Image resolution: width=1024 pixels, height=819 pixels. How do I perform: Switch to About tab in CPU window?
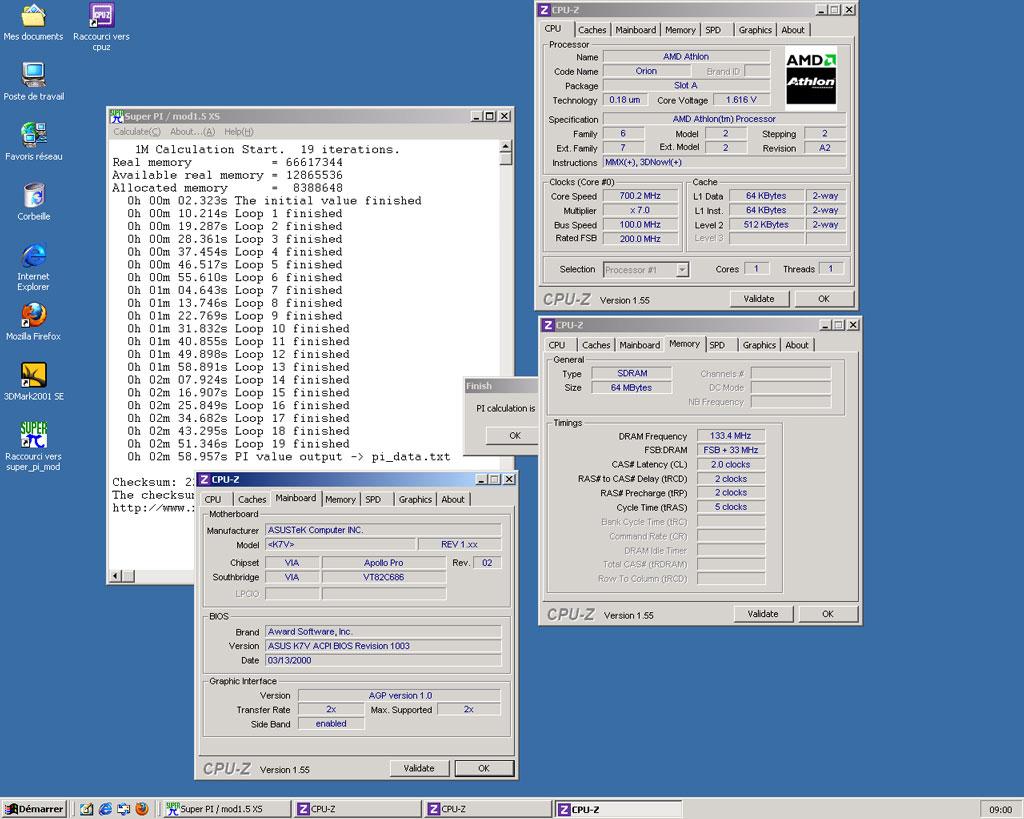tap(793, 30)
